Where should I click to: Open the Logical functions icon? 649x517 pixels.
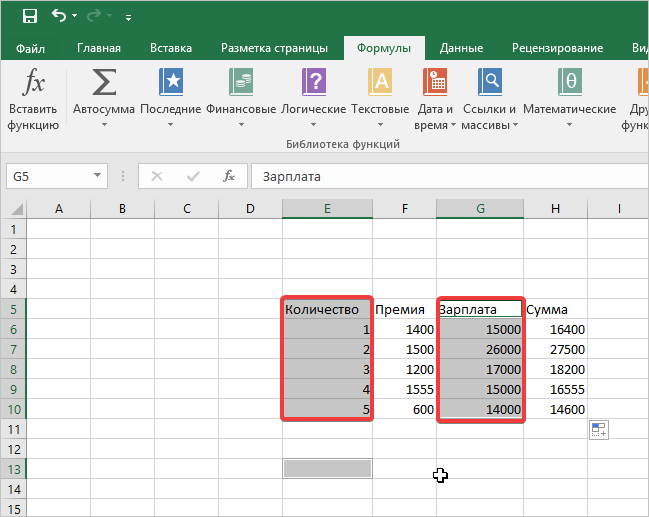(x=313, y=84)
